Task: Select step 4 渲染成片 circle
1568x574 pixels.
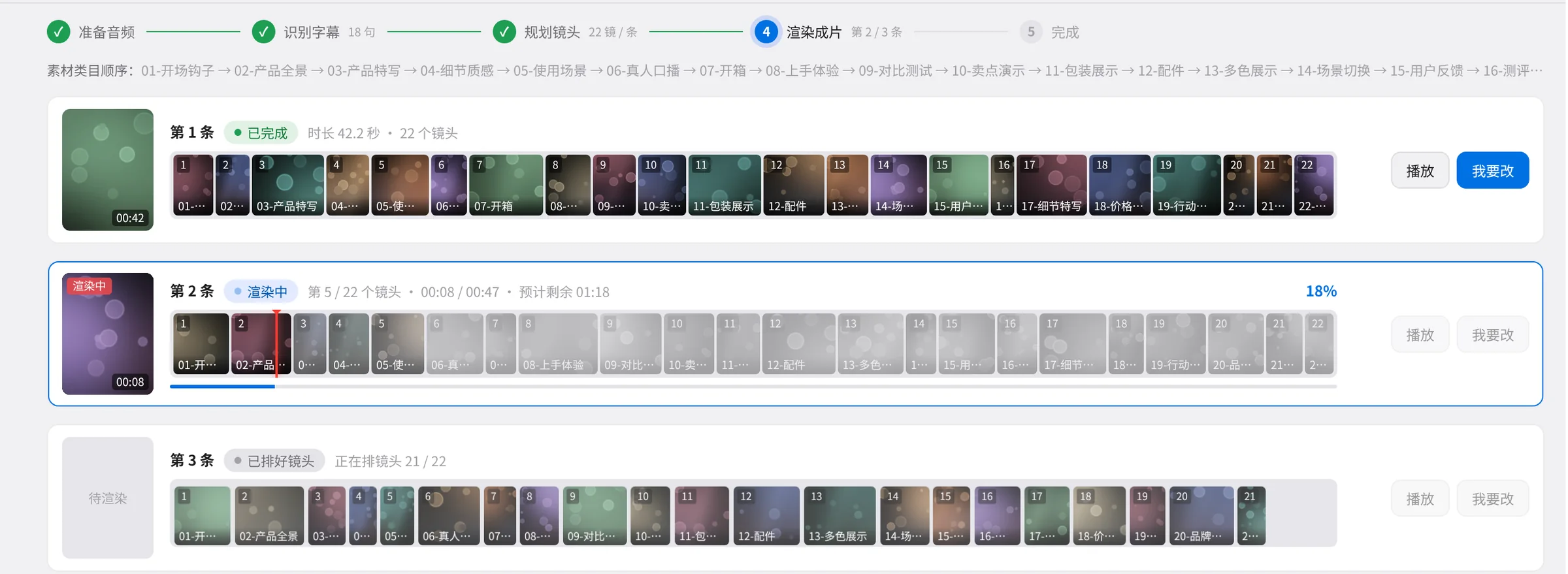Action: [766, 31]
